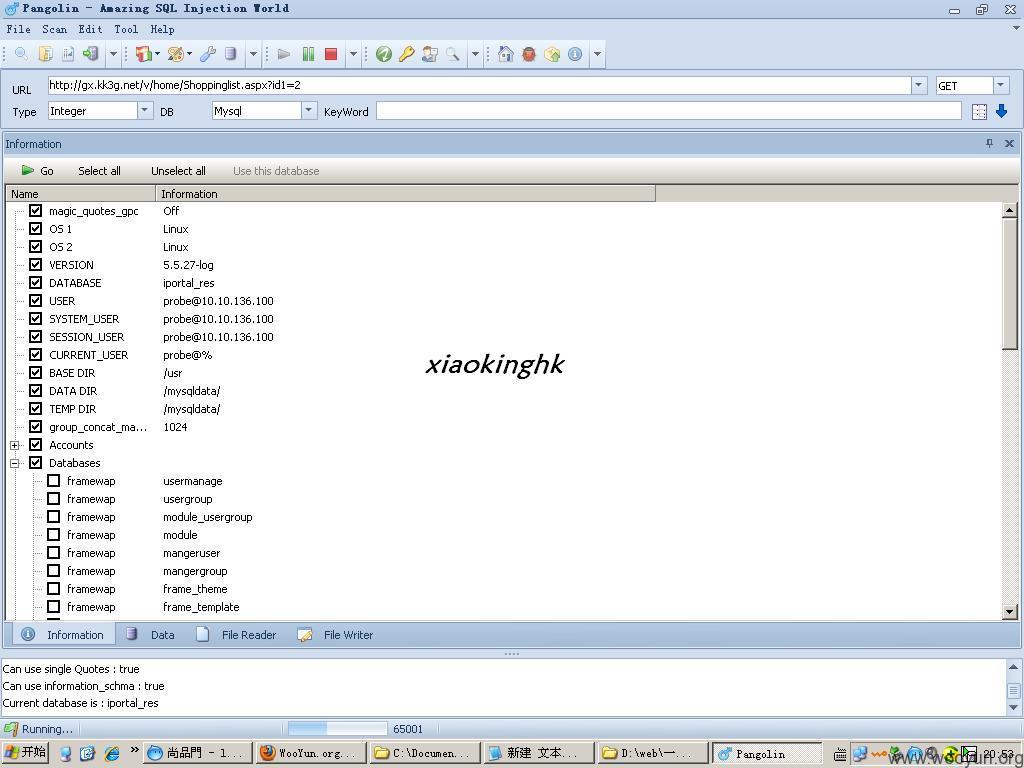Click the home page icon

[505, 54]
